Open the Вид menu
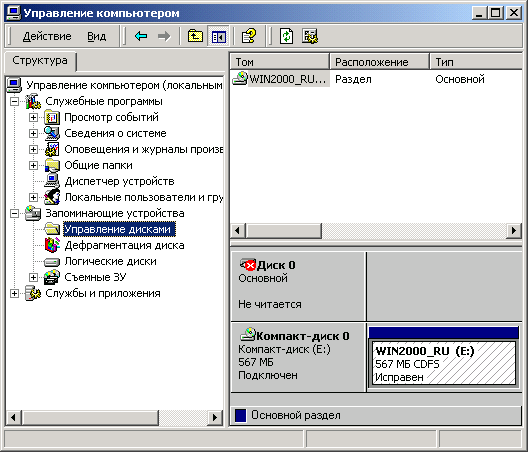 click(97, 36)
